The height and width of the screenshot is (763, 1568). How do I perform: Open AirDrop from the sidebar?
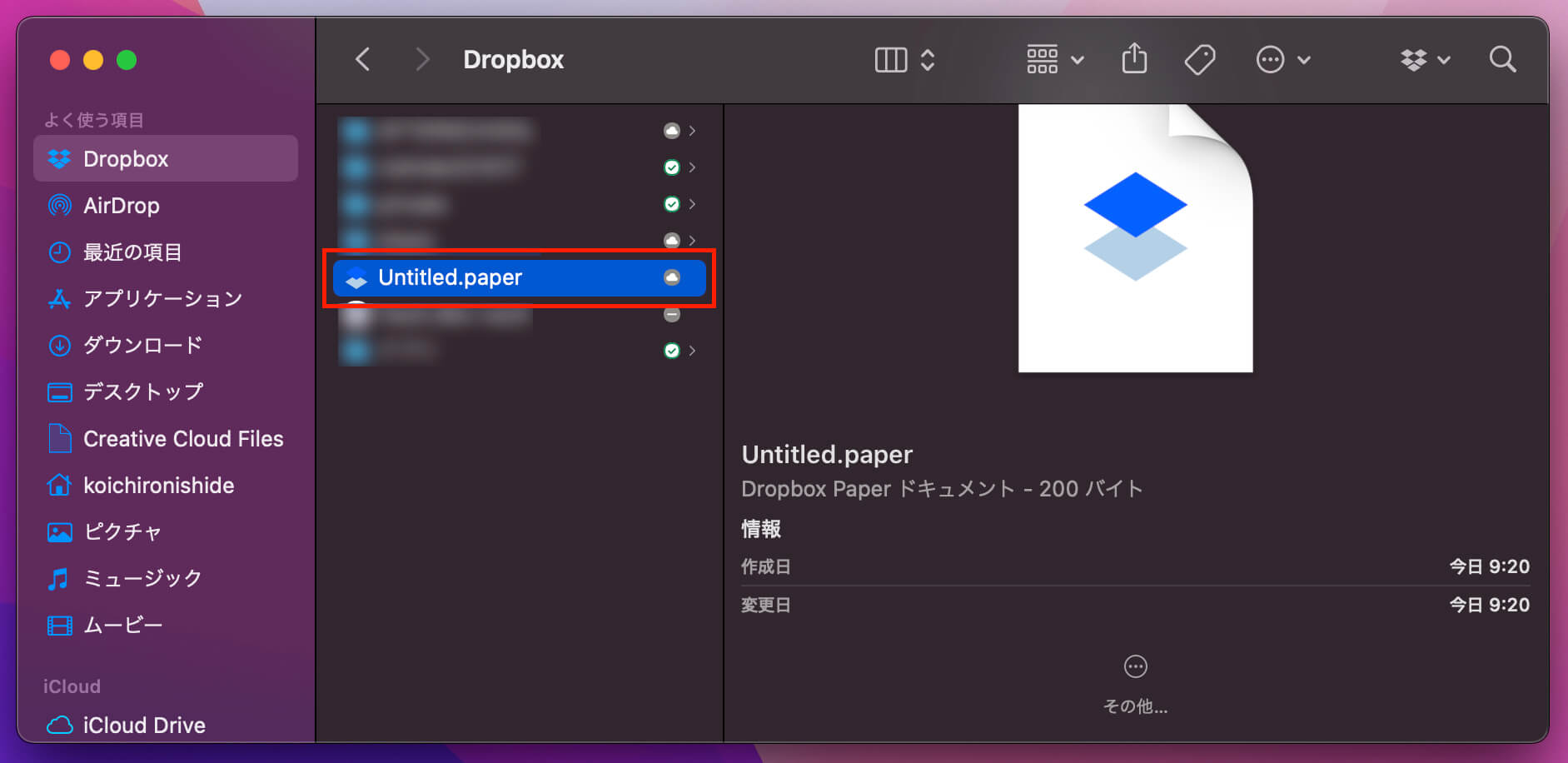point(166,205)
